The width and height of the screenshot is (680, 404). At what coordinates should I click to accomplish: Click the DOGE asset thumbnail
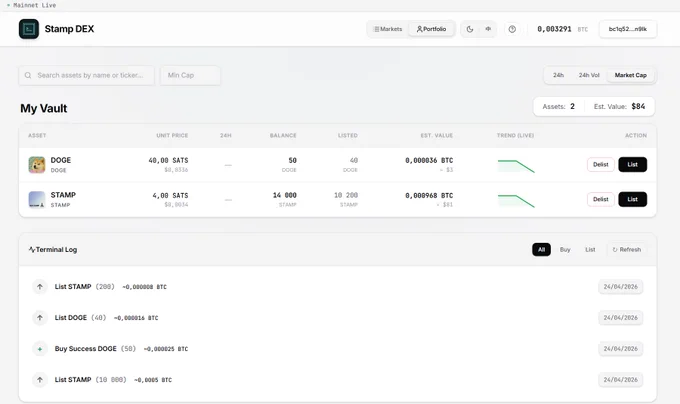point(37,165)
